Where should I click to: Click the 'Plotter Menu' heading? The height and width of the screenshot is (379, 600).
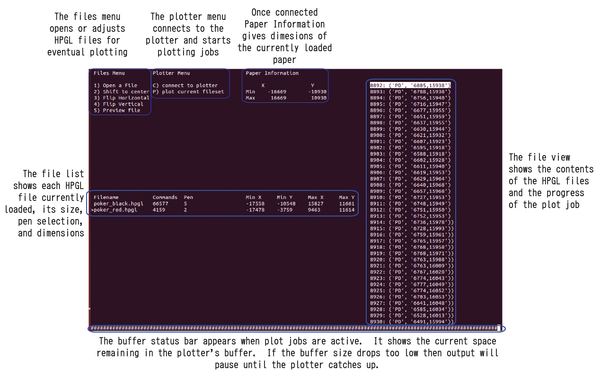[171, 73]
